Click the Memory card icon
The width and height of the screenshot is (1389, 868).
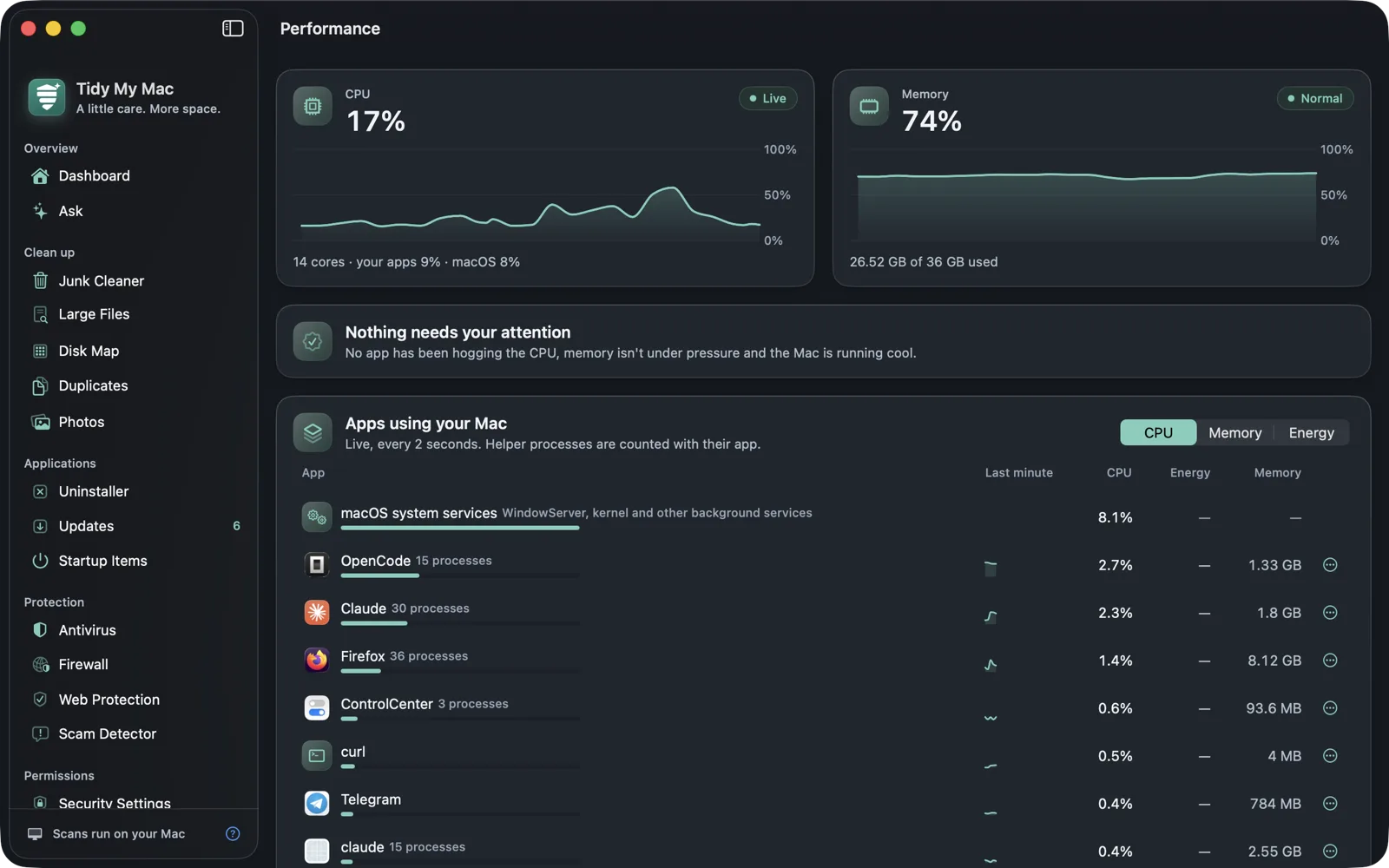pyautogui.click(x=869, y=107)
